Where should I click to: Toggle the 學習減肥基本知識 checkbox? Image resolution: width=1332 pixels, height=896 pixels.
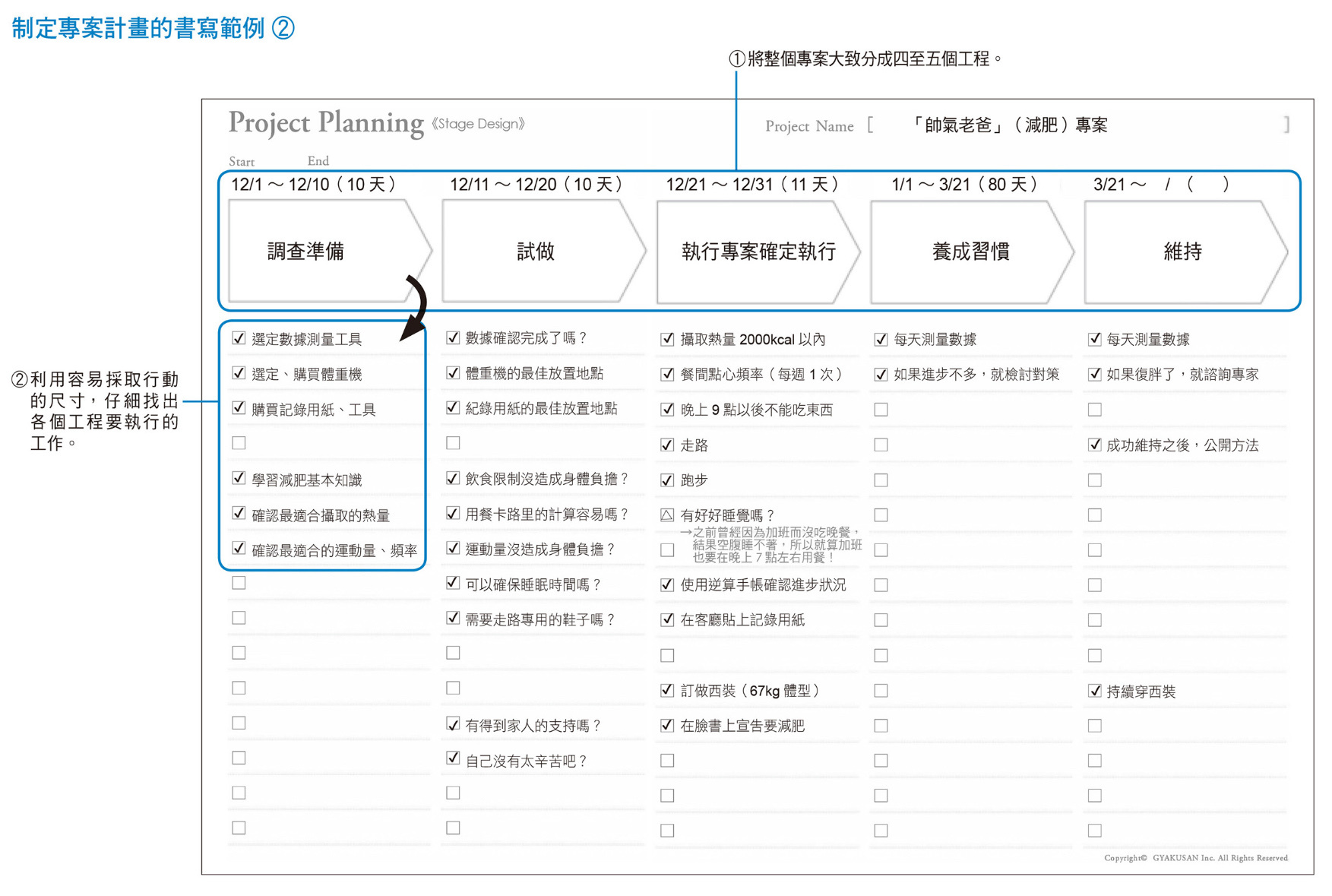tap(239, 479)
